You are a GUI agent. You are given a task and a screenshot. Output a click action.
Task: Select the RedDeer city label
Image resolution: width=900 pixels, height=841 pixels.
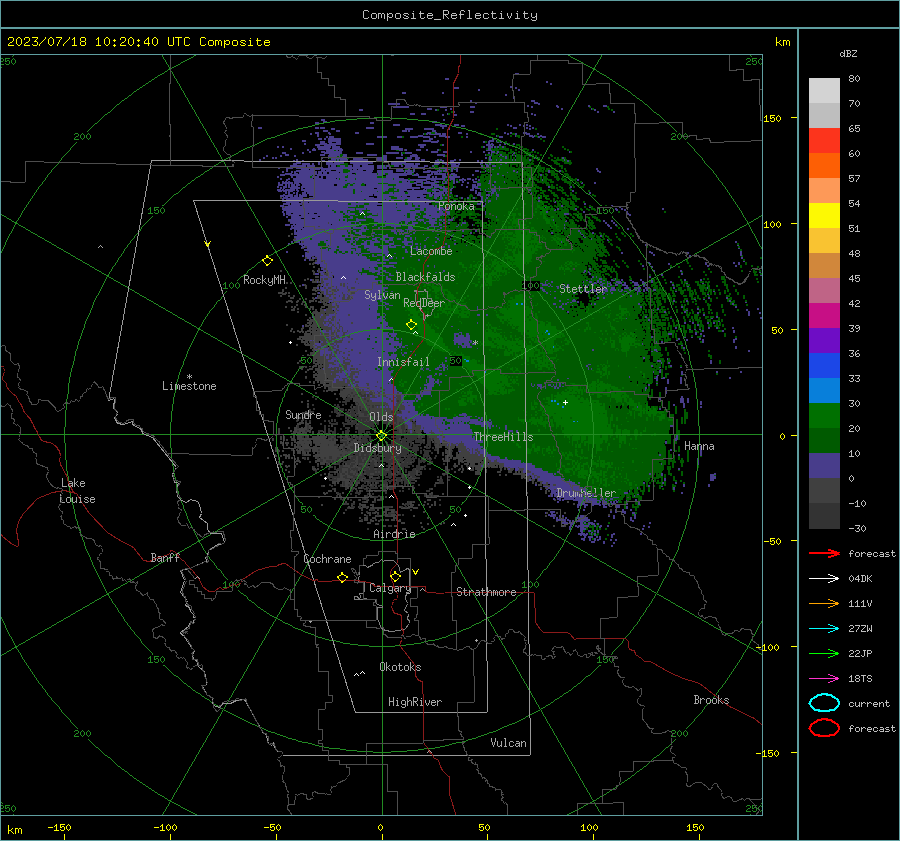[424, 303]
